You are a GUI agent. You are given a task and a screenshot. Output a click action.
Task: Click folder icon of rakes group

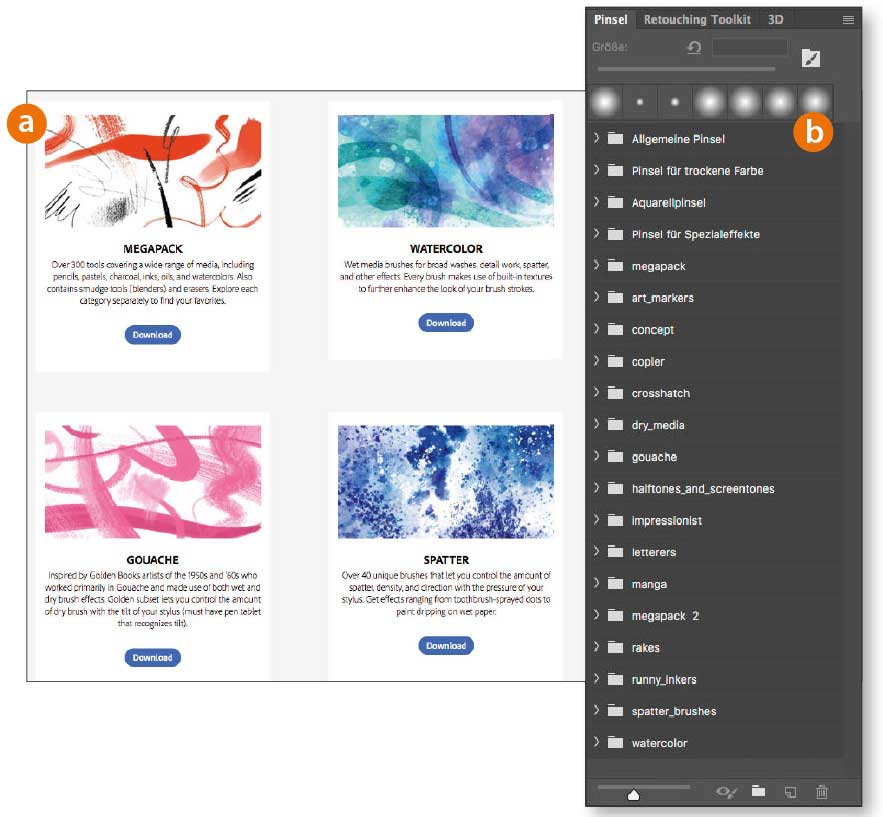pos(616,648)
